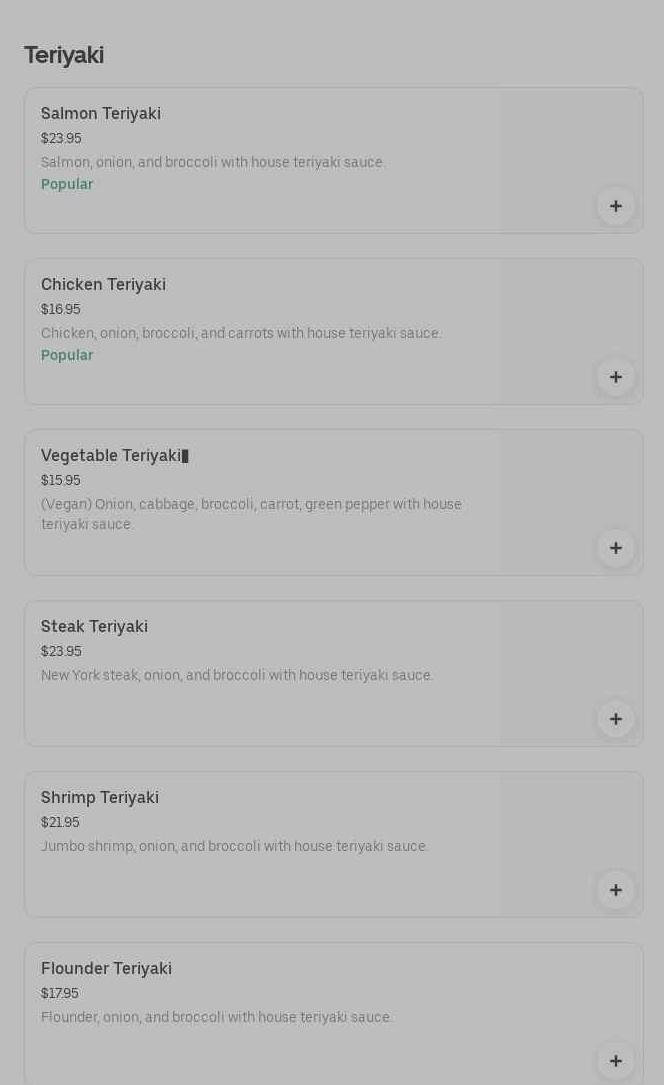Open the Salmon Teriyaki item title
The height and width of the screenshot is (1085, 664).
[x=101, y=114]
